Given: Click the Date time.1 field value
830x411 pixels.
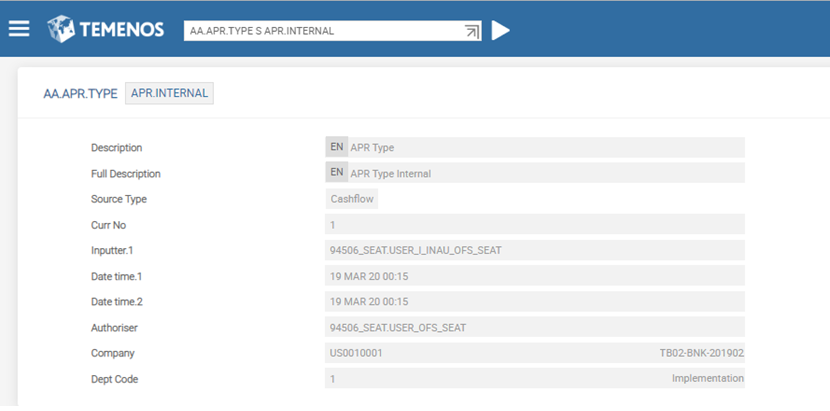Looking at the screenshot, I should 368,276.
